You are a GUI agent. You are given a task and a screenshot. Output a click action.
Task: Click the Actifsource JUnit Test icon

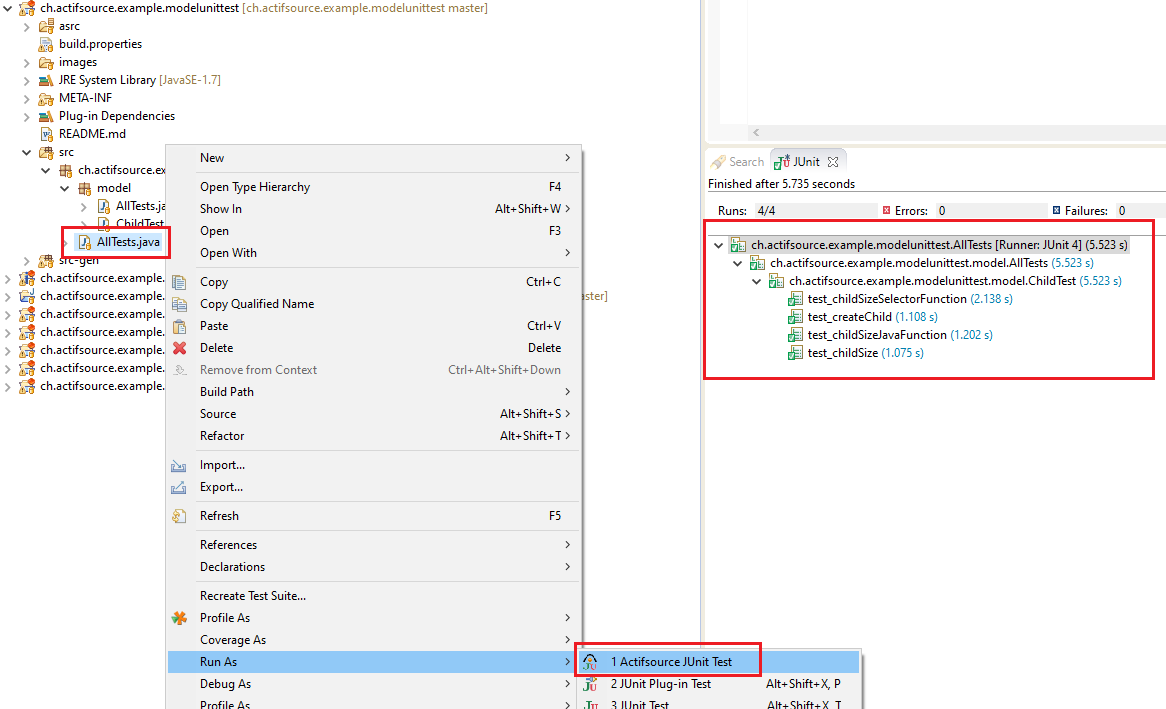(590, 660)
